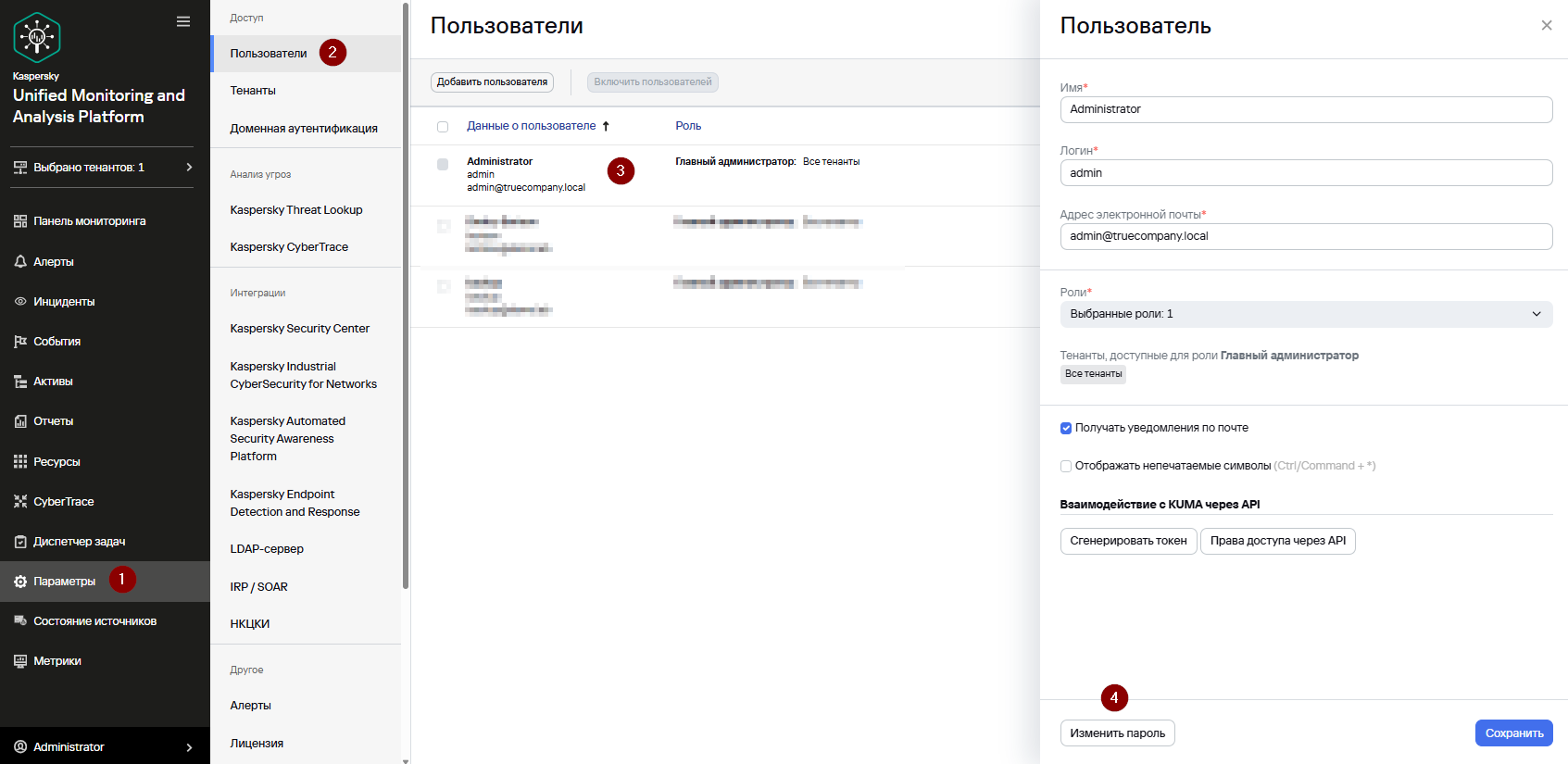Open Тенанты settings
The height and width of the screenshot is (764, 1568).
point(253,91)
